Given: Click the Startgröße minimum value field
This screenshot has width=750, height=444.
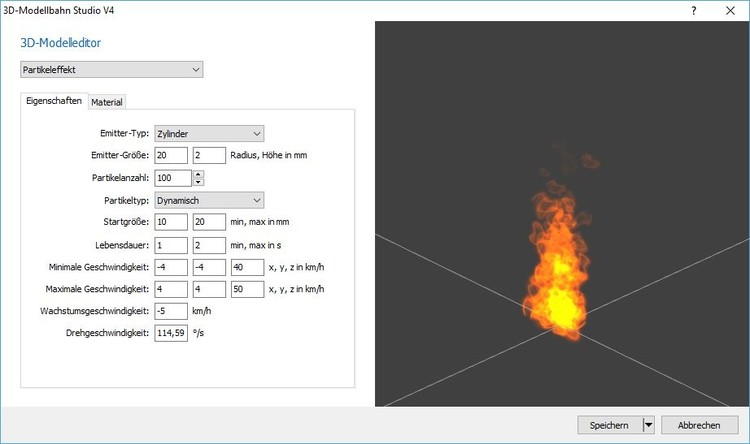Looking at the screenshot, I should click(x=171, y=222).
